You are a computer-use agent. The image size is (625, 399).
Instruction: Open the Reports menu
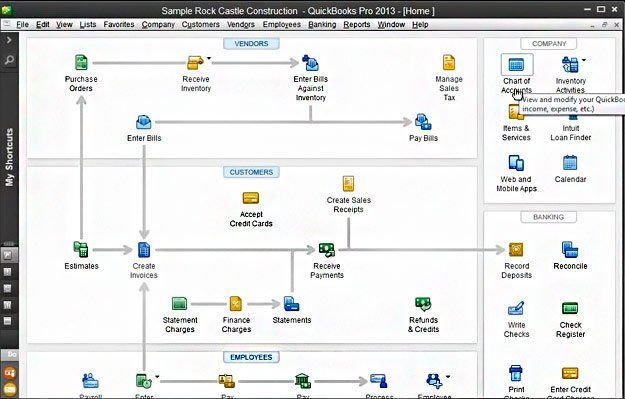click(357, 24)
